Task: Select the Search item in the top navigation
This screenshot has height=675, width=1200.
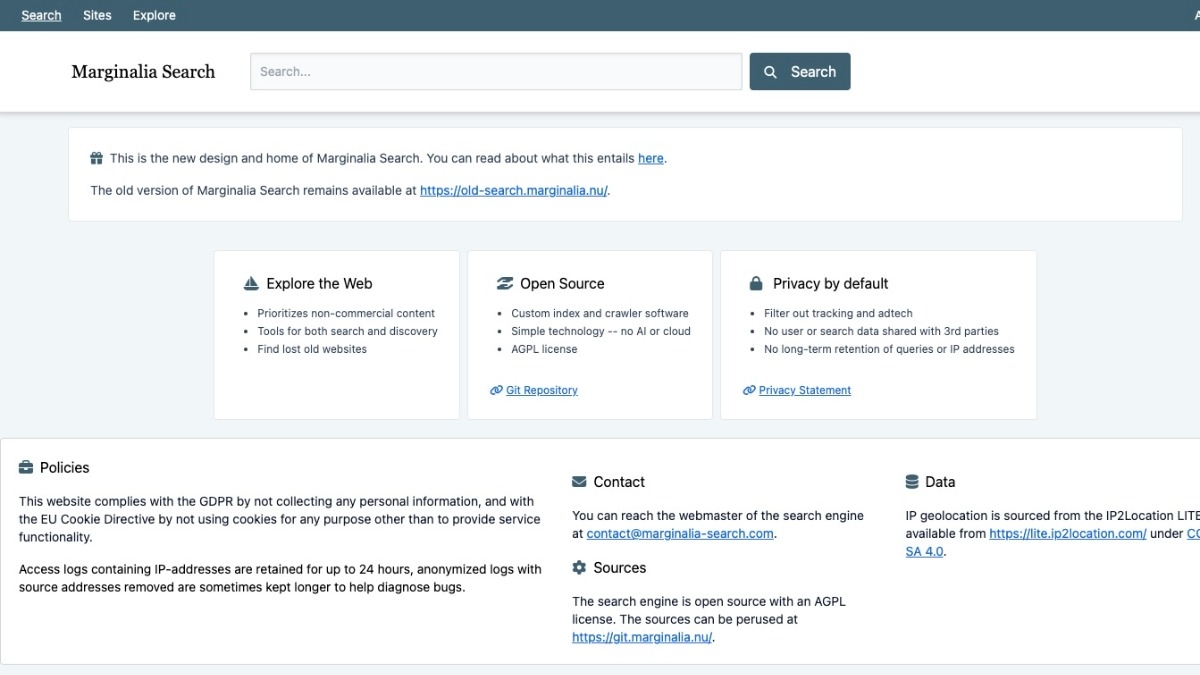Action: [x=41, y=15]
